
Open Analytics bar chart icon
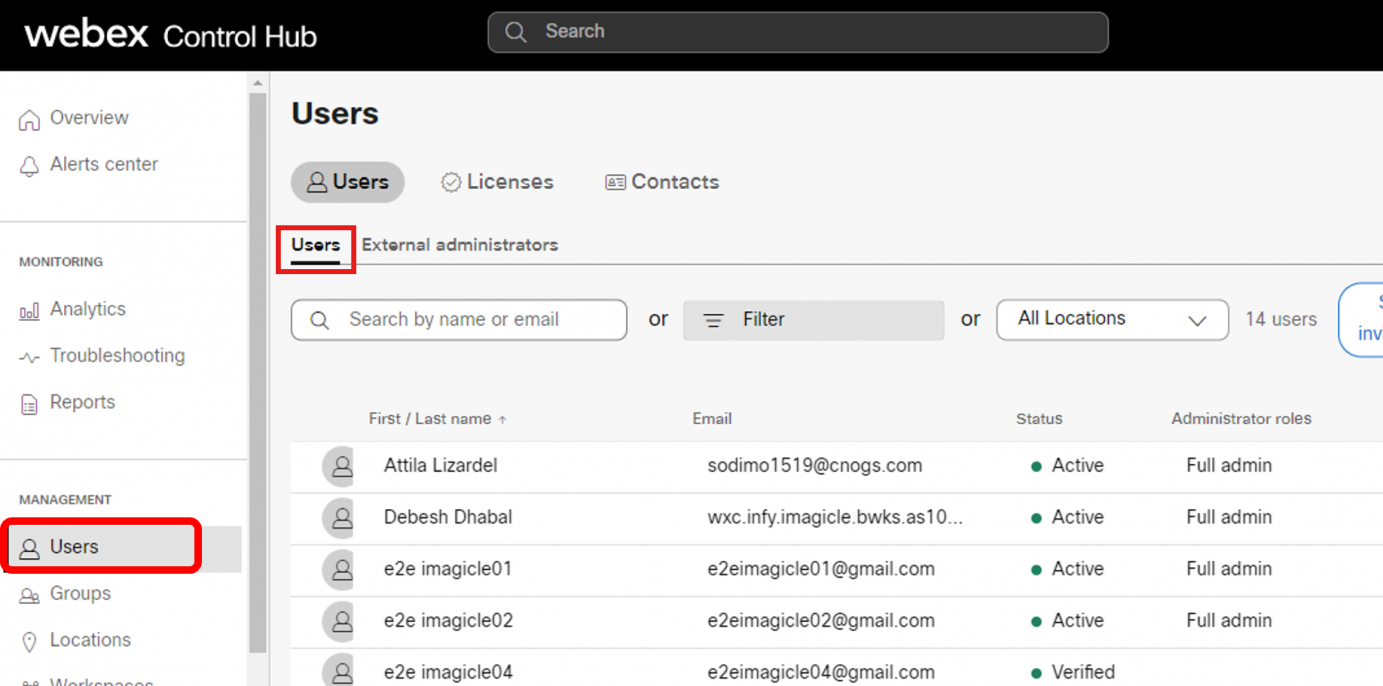point(29,311)
